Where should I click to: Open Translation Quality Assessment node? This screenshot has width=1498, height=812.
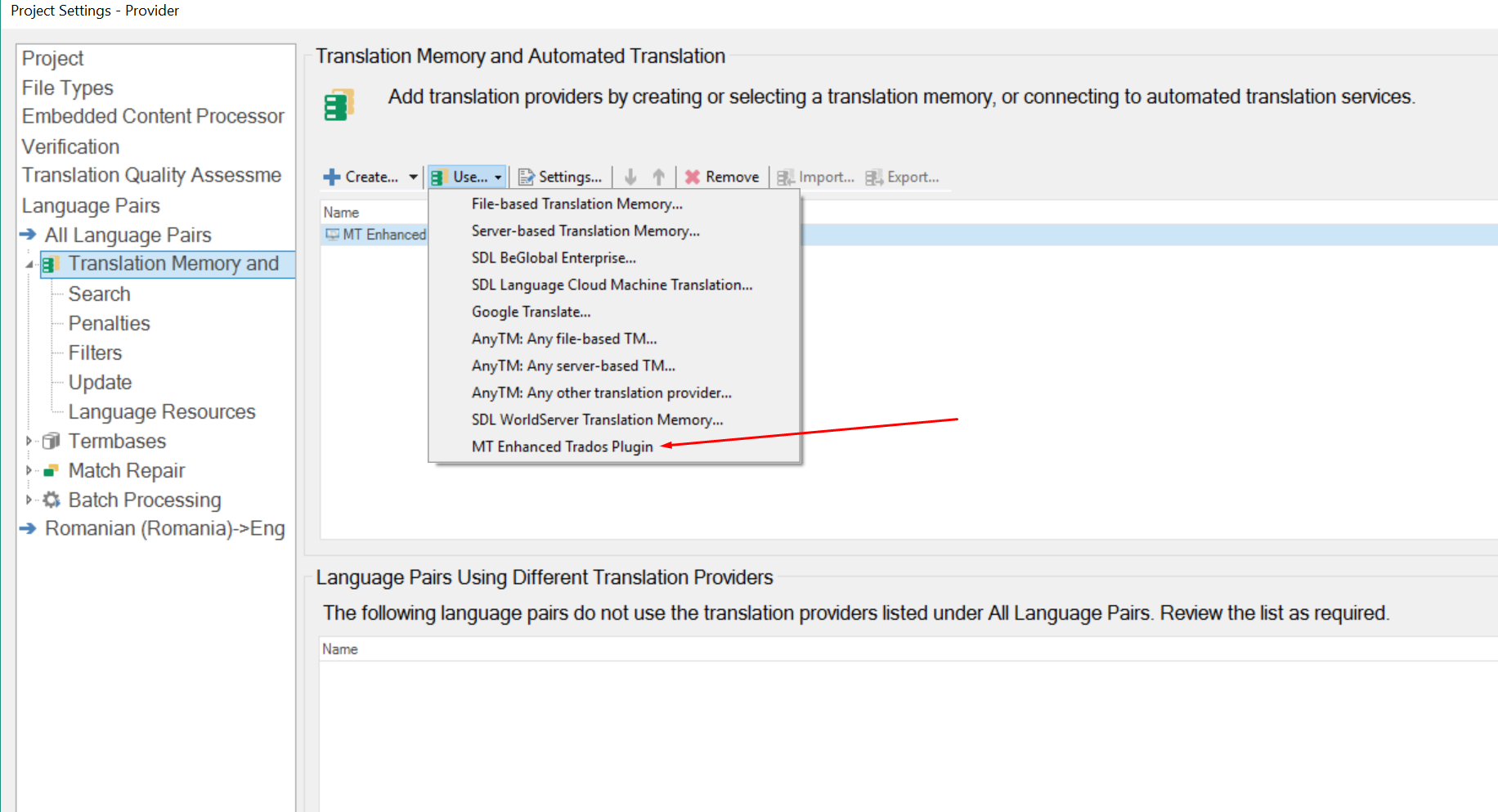click(151, 175)
